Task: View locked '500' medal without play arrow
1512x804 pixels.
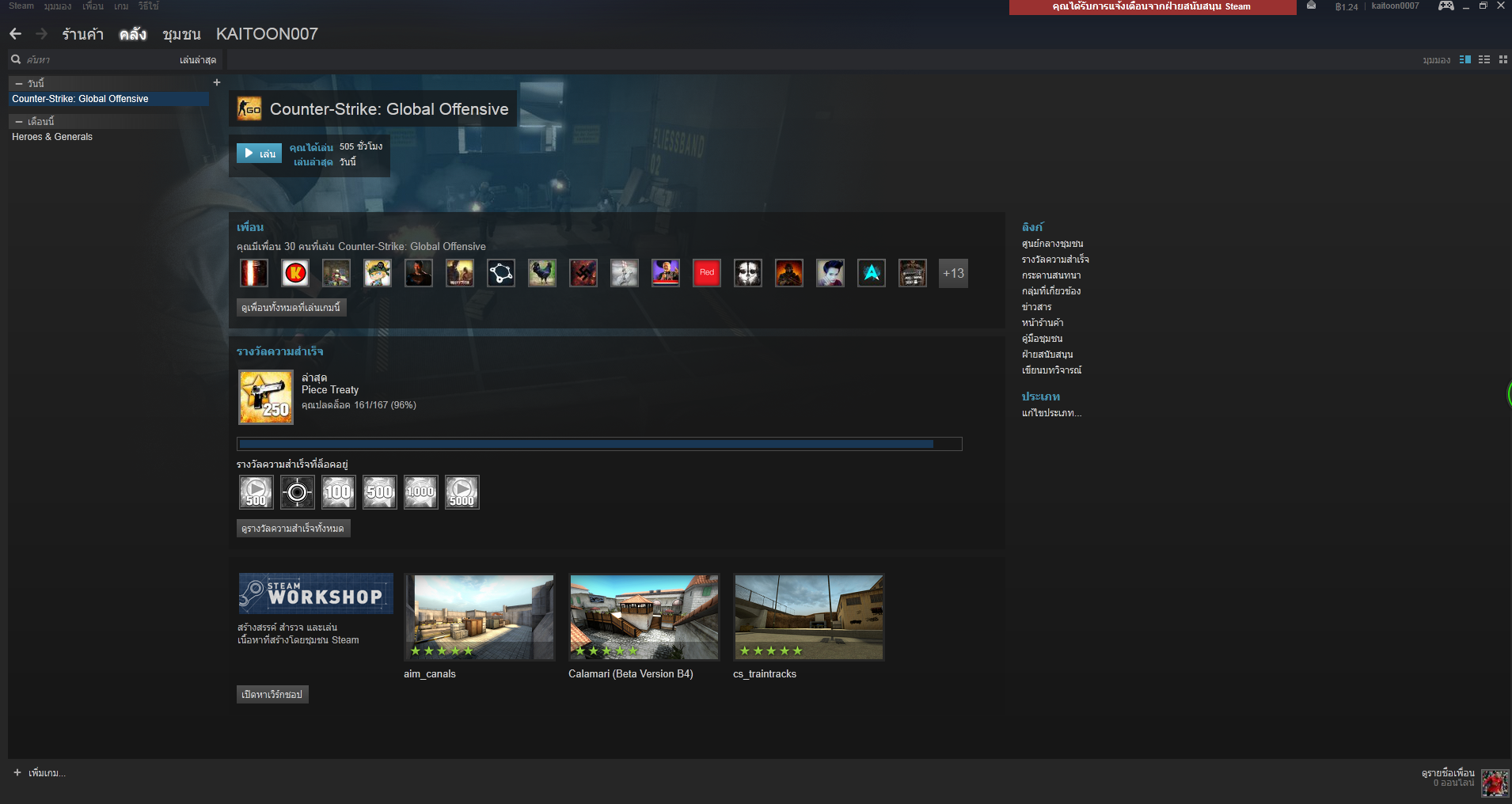Action: (x=380, y=492)
